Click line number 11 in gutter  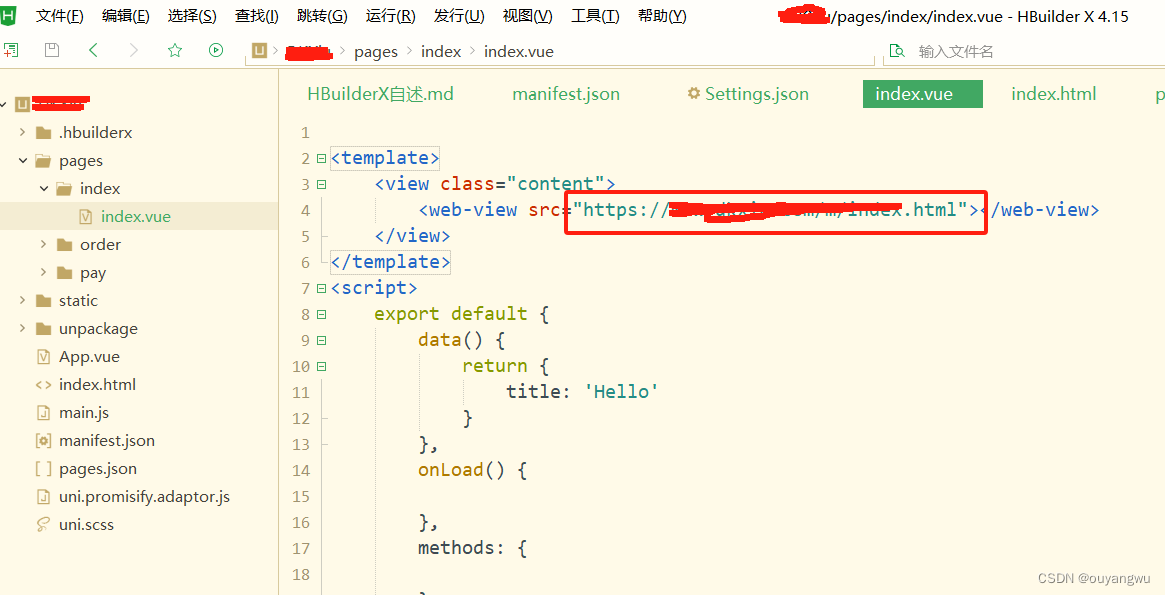coord(301,392)
